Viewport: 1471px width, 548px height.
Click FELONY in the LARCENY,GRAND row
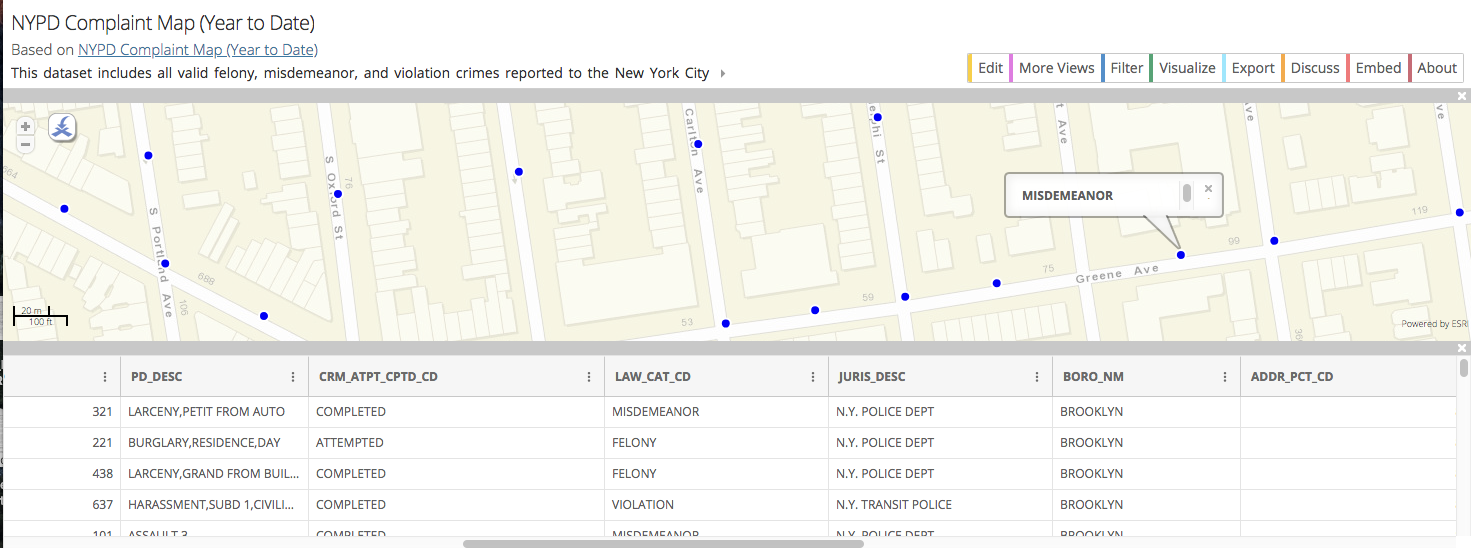point(716,474)
